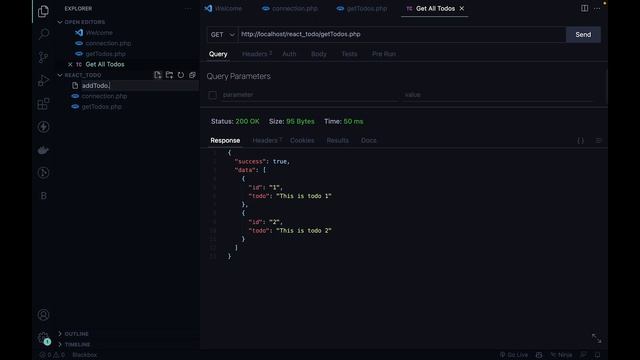Screen dimensions: 640x360
Task: Select the Pre Run tab
Action: coord(384,54)
